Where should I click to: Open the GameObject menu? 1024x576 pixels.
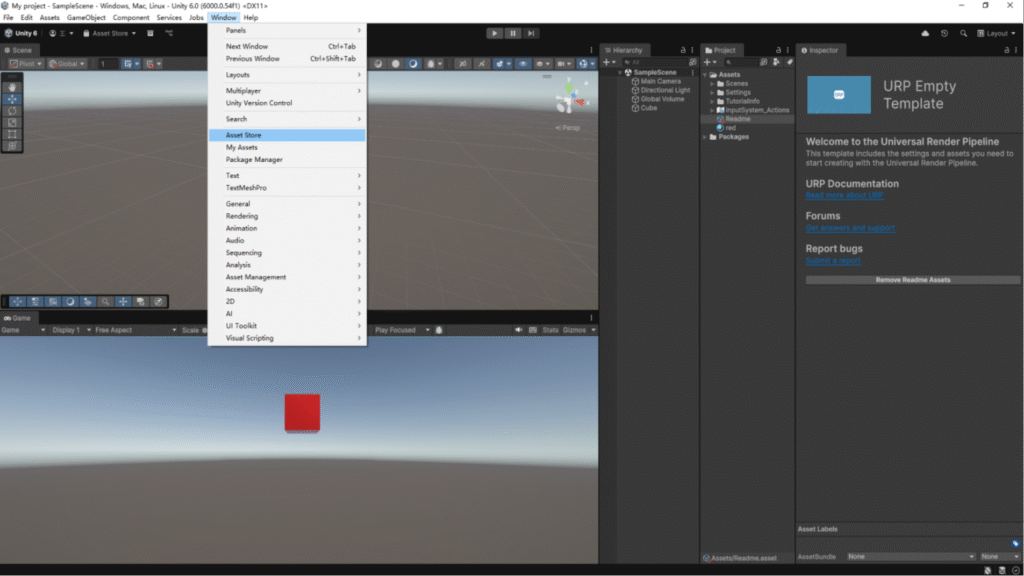pyautogui.click(x=86, y=18)
